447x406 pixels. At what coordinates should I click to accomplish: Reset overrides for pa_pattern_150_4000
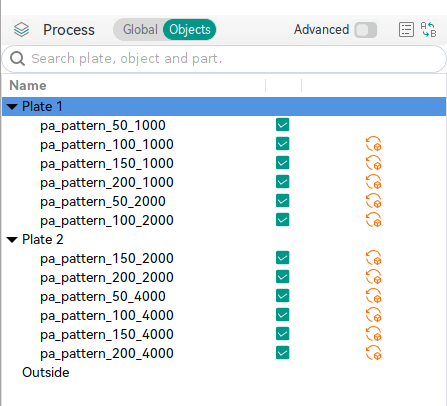pos(373,334)
